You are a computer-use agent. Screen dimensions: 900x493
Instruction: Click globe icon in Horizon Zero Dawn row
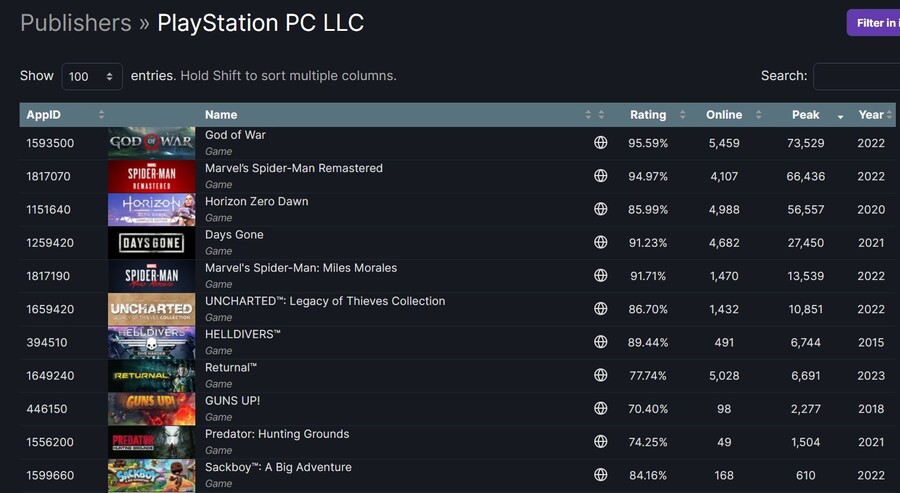pyautogui.click(x=601, y=209)
